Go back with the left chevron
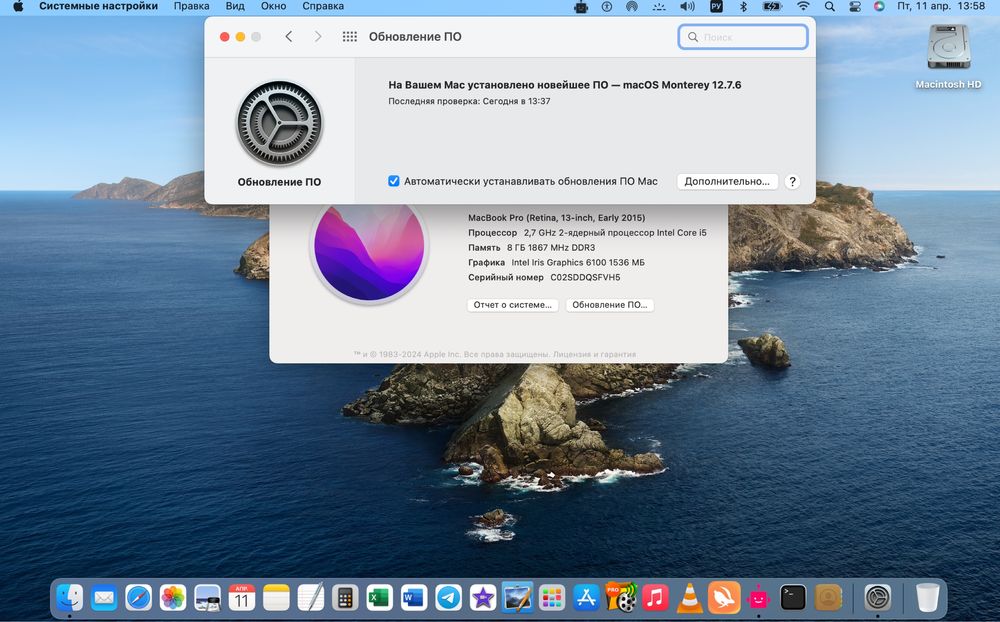This screenshot has height=622, width=1000. coord(289,36)
